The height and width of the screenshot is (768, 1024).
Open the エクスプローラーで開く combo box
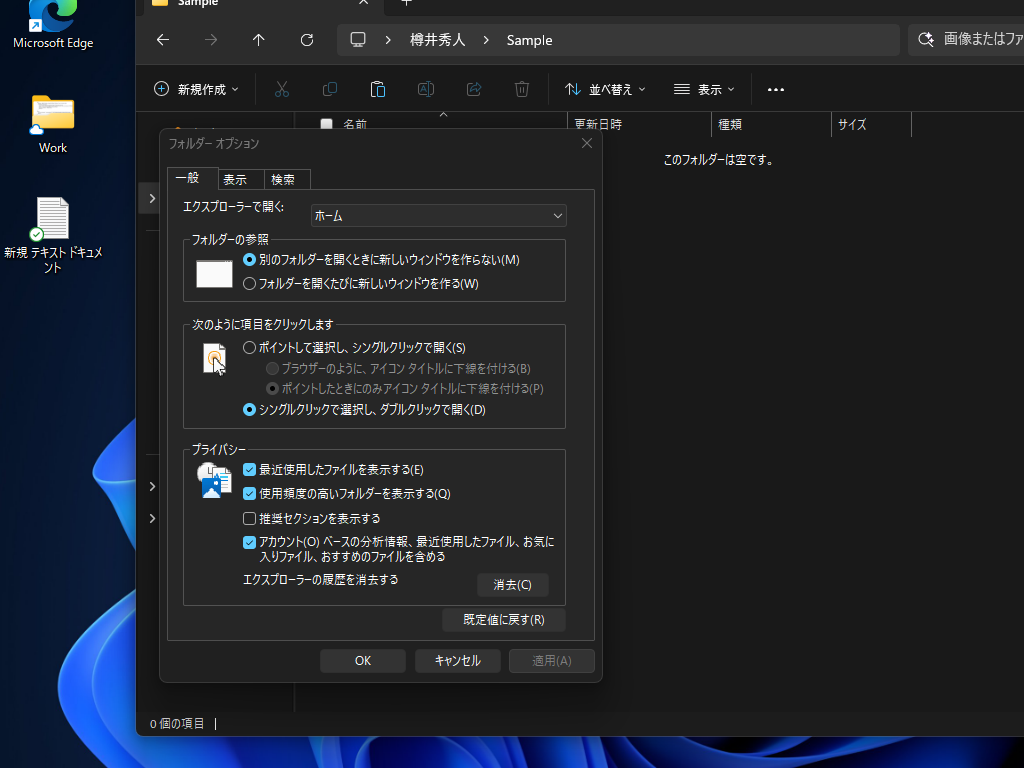pos(439,216)
